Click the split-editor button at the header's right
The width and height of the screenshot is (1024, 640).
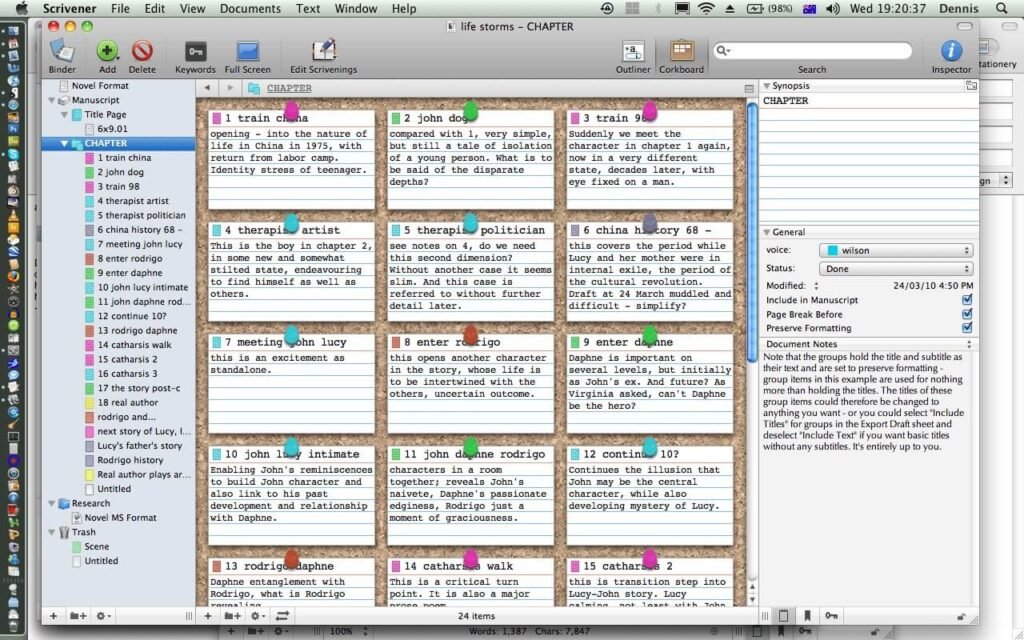tap(749, 88)
